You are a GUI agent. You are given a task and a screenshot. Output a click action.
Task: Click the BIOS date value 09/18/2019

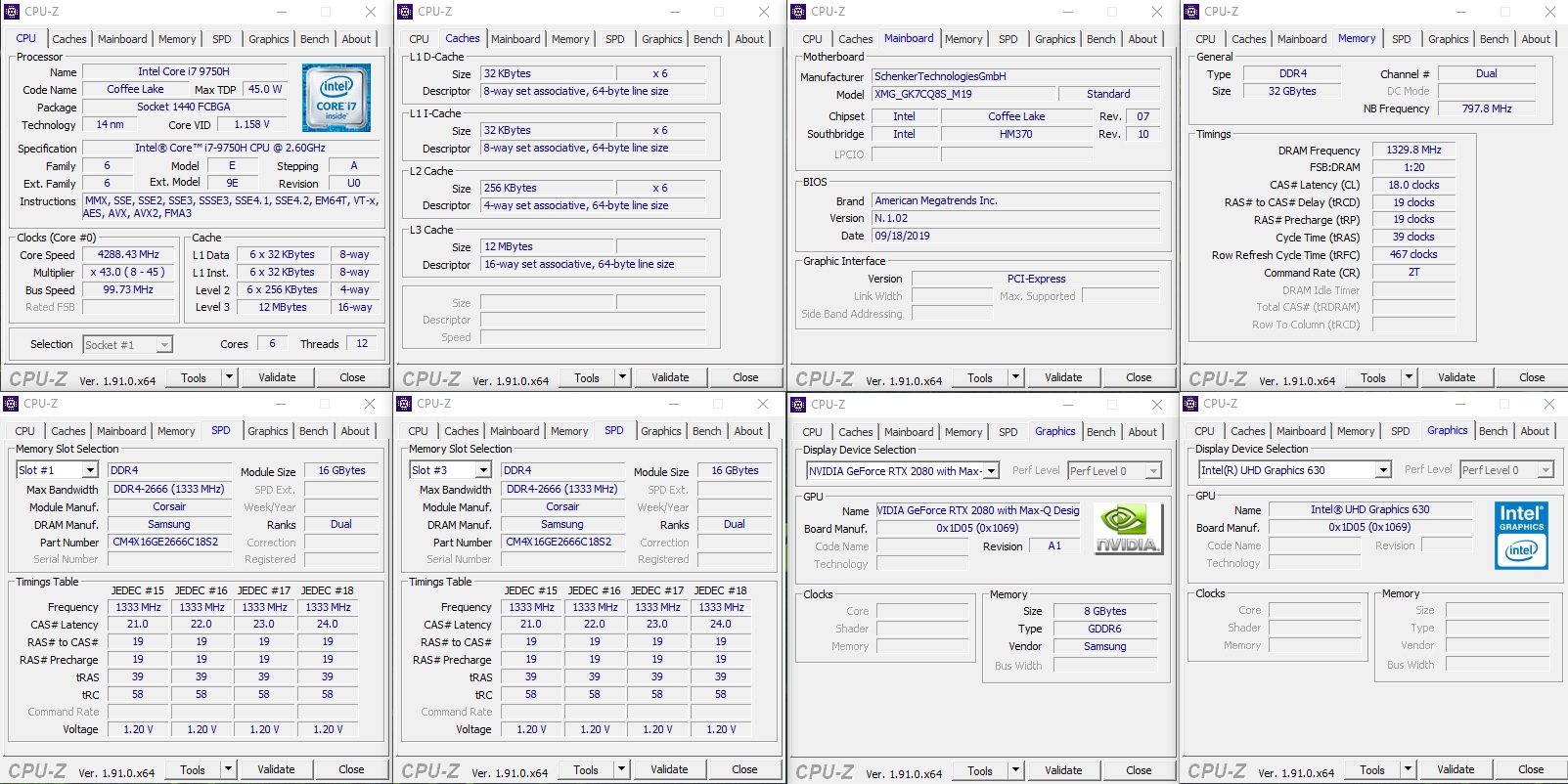click(1015, 236)
